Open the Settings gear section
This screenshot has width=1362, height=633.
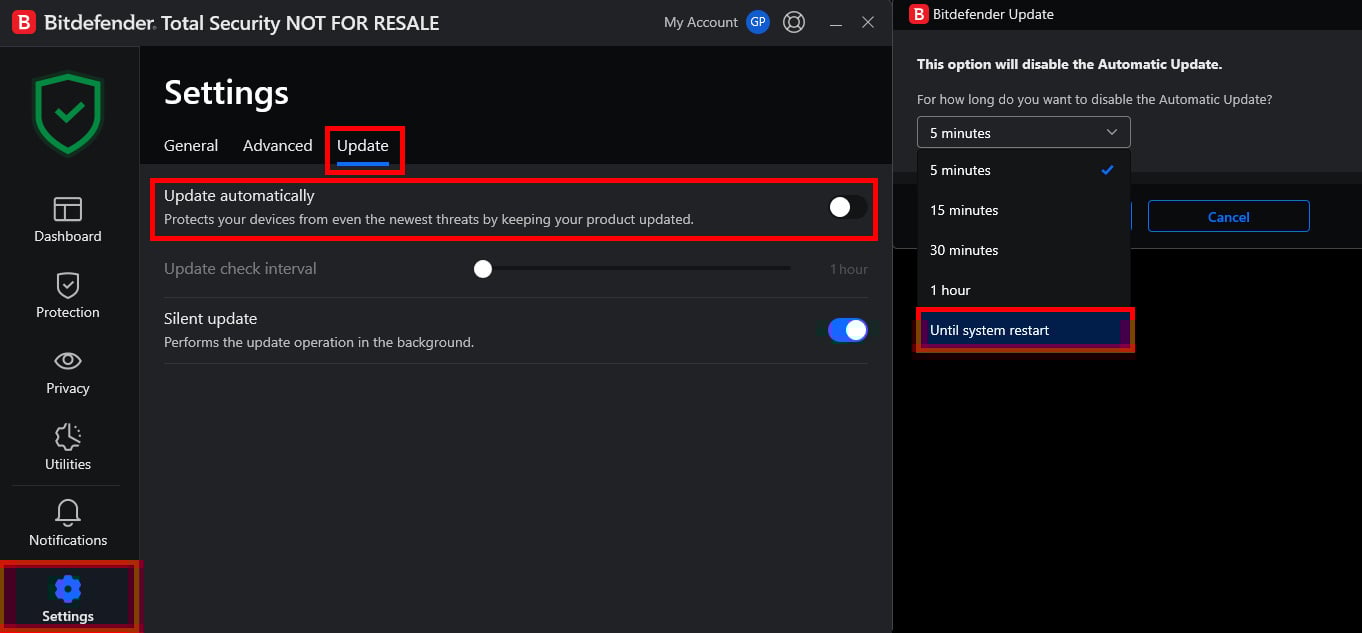(x=68, y=598)
